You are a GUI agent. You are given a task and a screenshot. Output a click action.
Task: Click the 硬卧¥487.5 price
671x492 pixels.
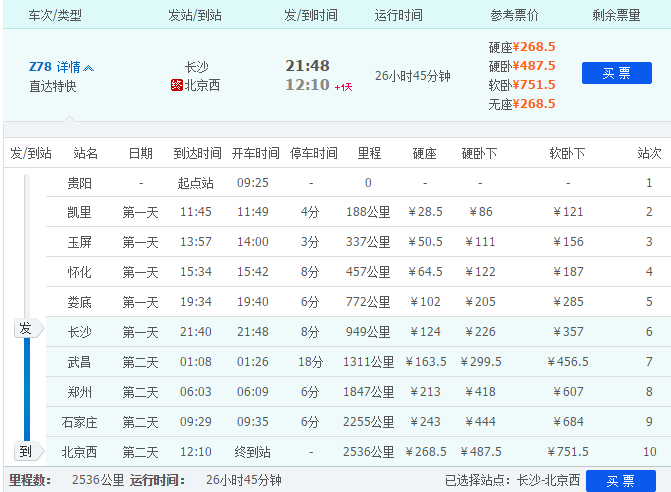point(522,66)
